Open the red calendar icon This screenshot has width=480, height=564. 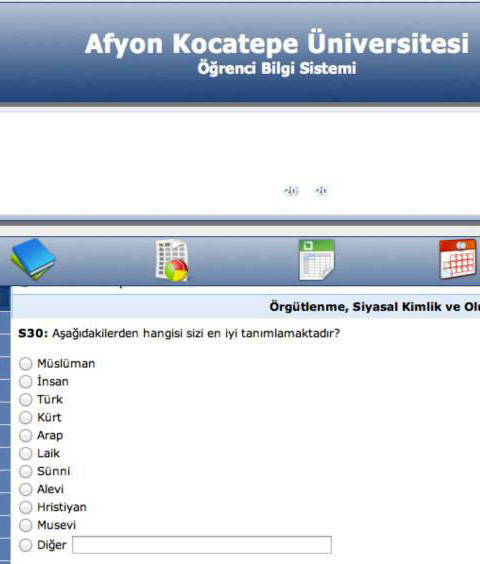tap(458, 259)
